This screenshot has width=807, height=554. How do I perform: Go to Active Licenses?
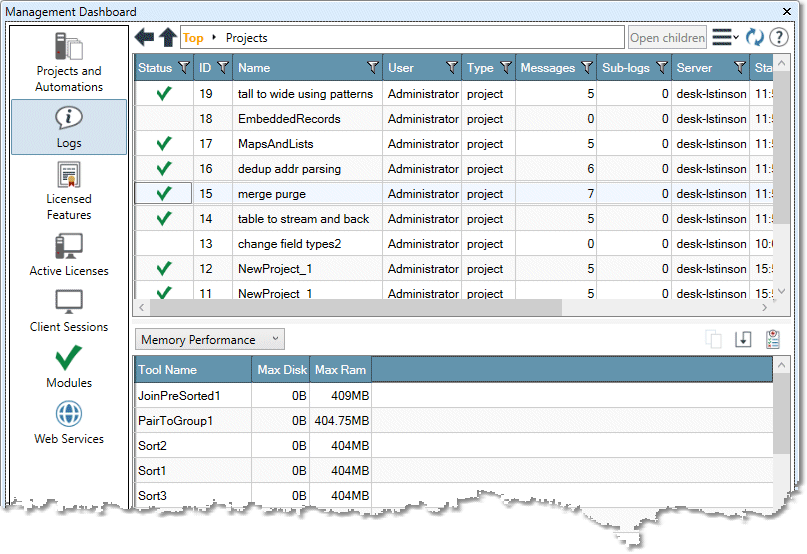click(x=69, y=254)
